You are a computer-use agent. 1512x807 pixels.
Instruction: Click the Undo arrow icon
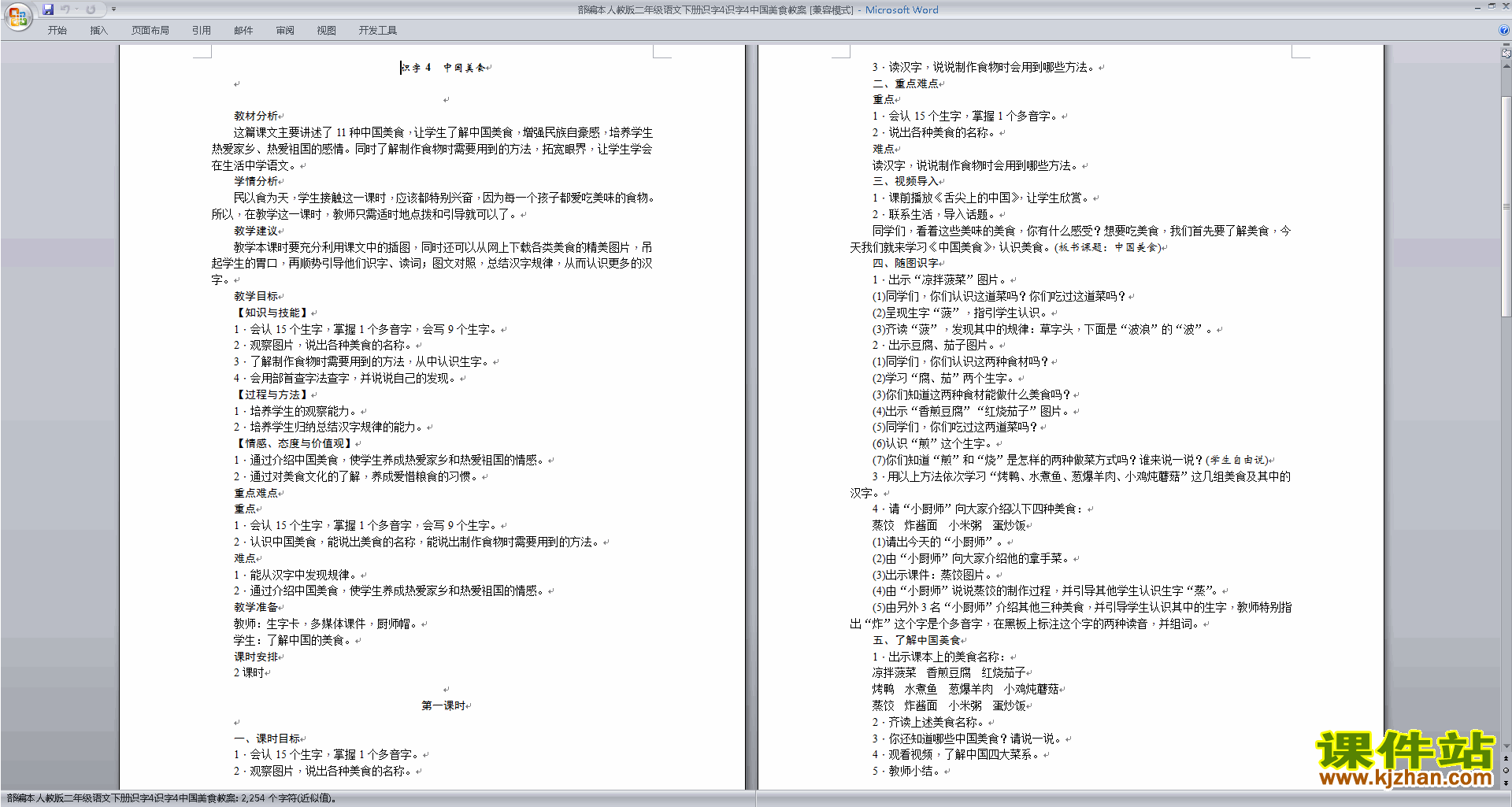click(65, 9)
